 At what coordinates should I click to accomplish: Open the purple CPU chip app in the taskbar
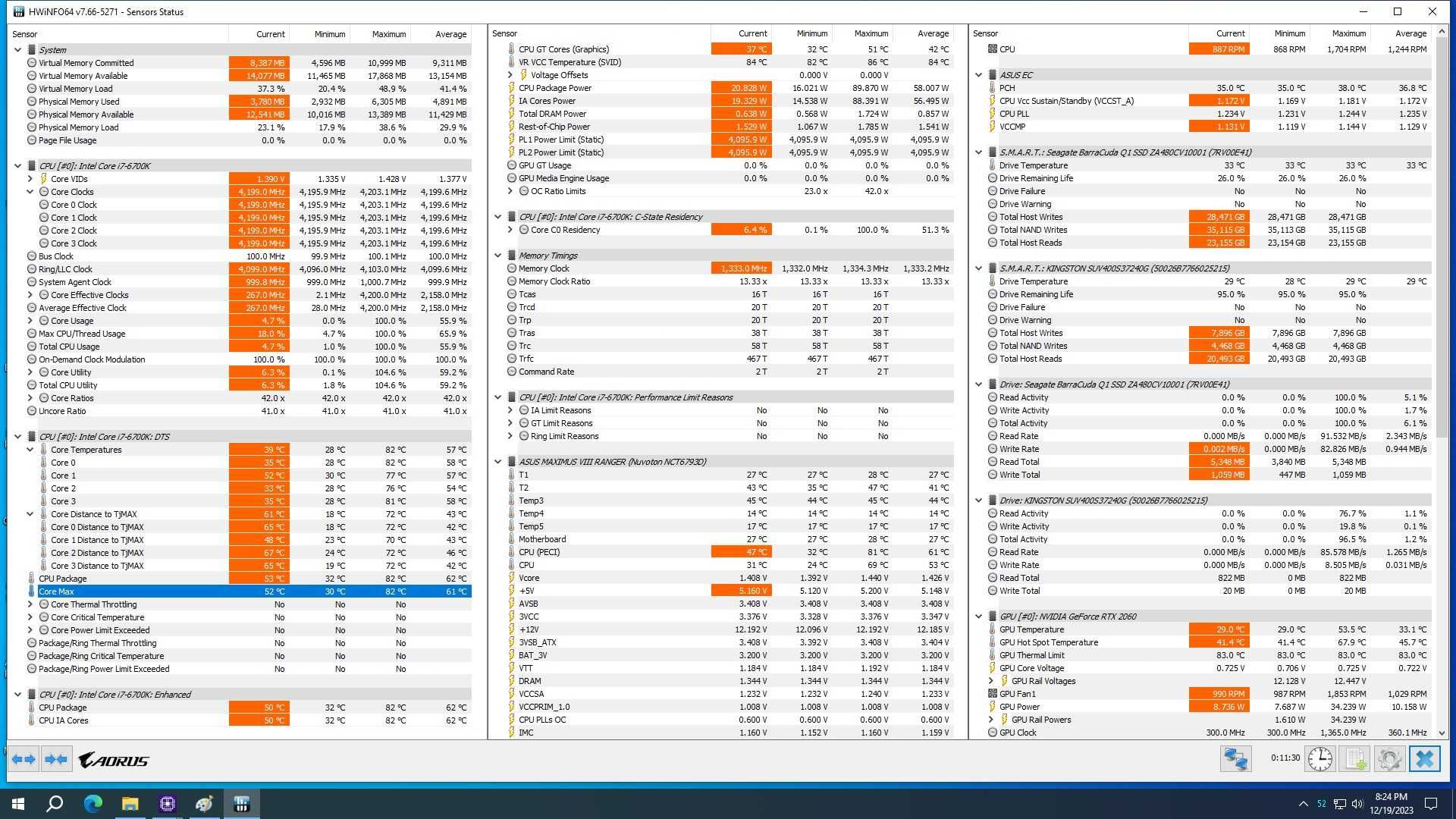point(168,804)
